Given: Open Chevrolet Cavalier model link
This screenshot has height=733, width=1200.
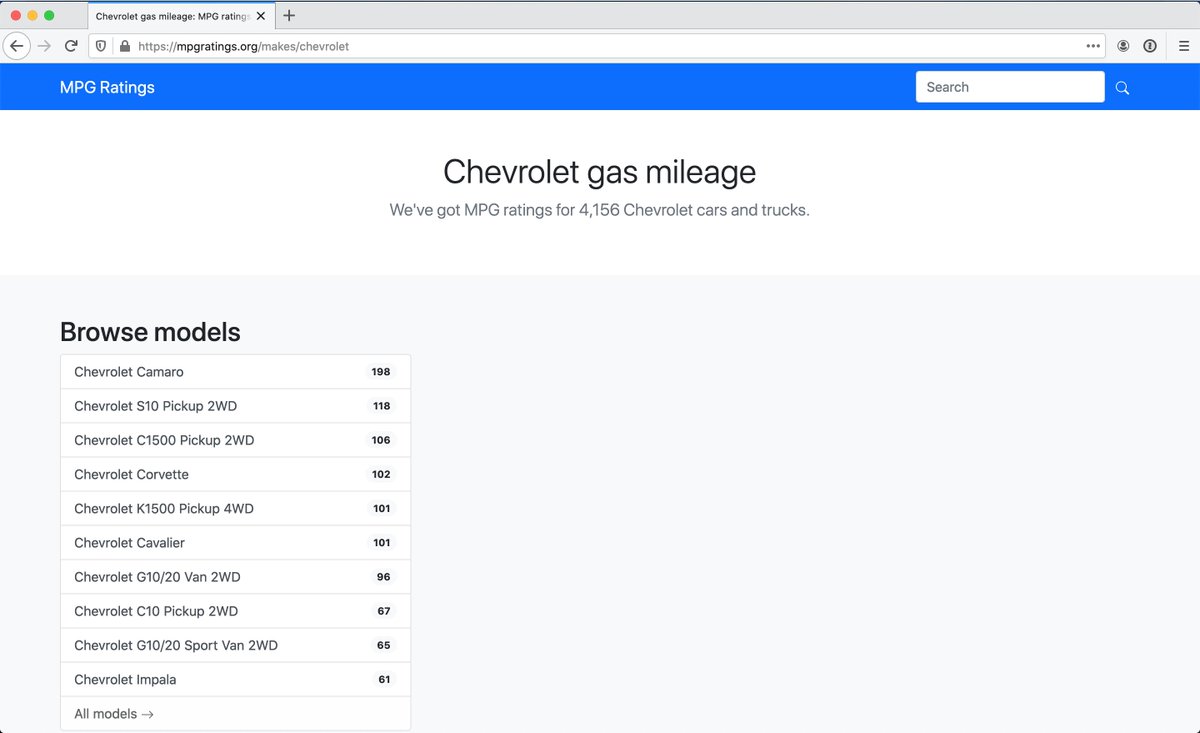Looking at the screenshot, I should [x=235, y=543].
